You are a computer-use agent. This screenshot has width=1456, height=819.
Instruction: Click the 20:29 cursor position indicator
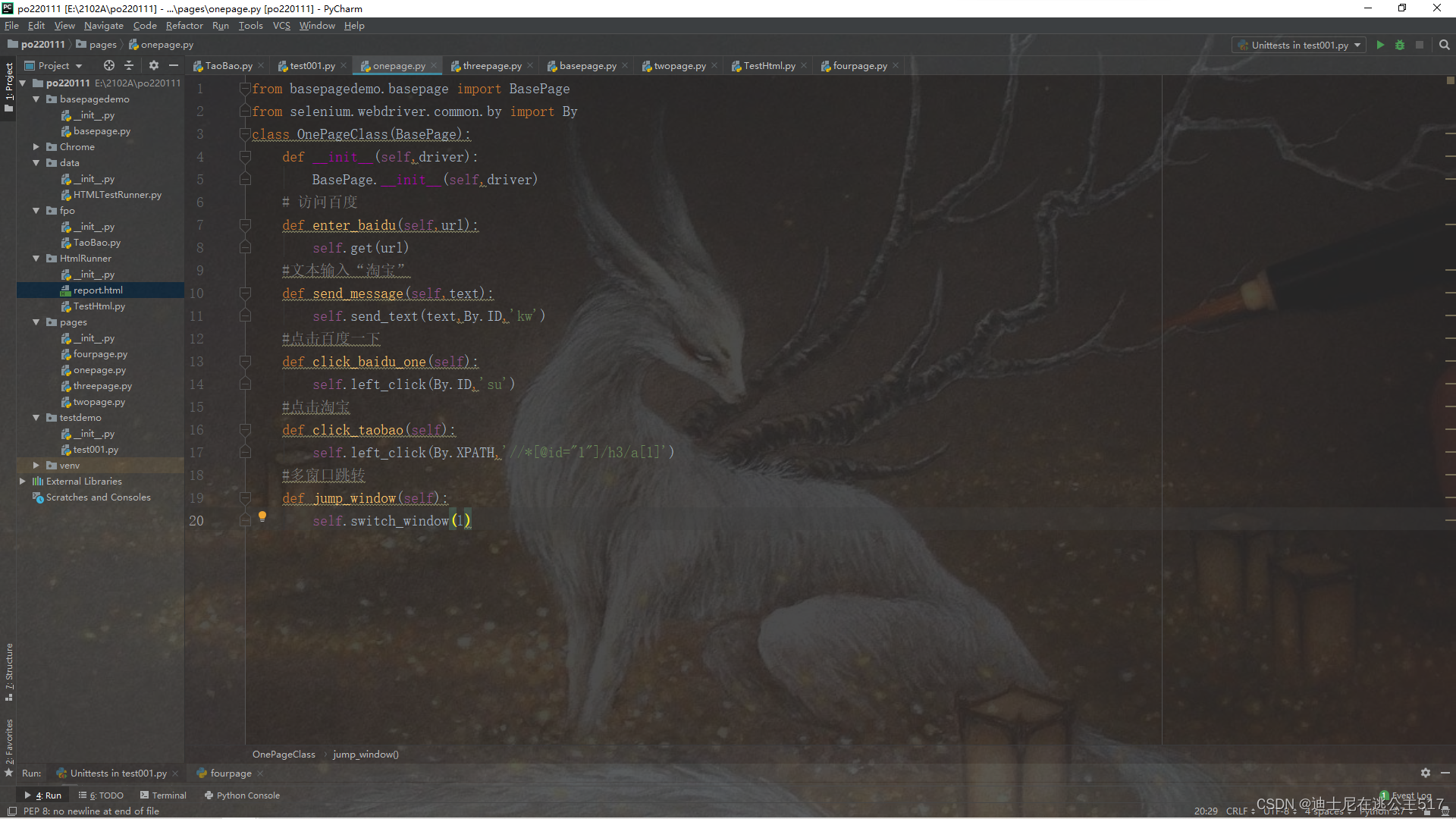tap(1206, 811)
